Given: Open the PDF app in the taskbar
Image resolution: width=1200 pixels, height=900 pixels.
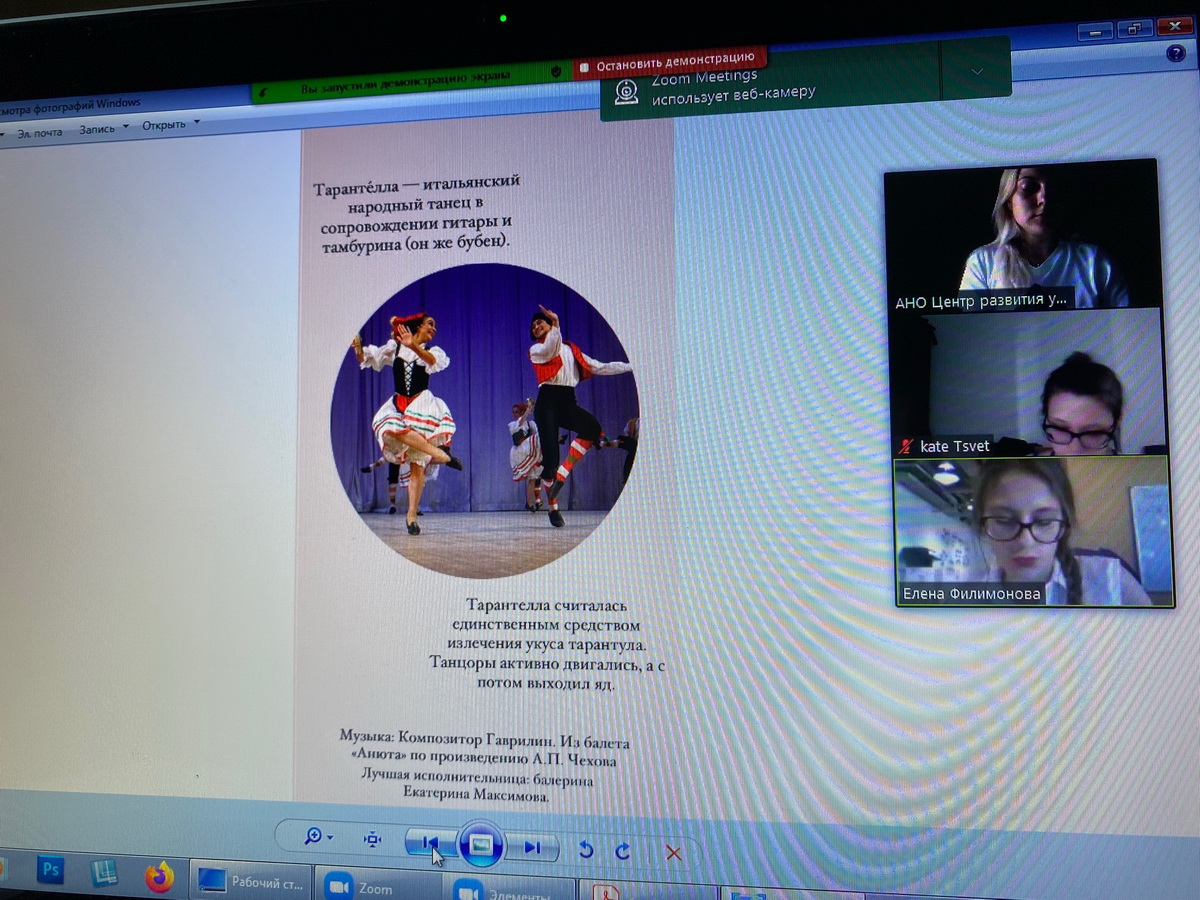Looking at the screenshot, I should [607, 890].
